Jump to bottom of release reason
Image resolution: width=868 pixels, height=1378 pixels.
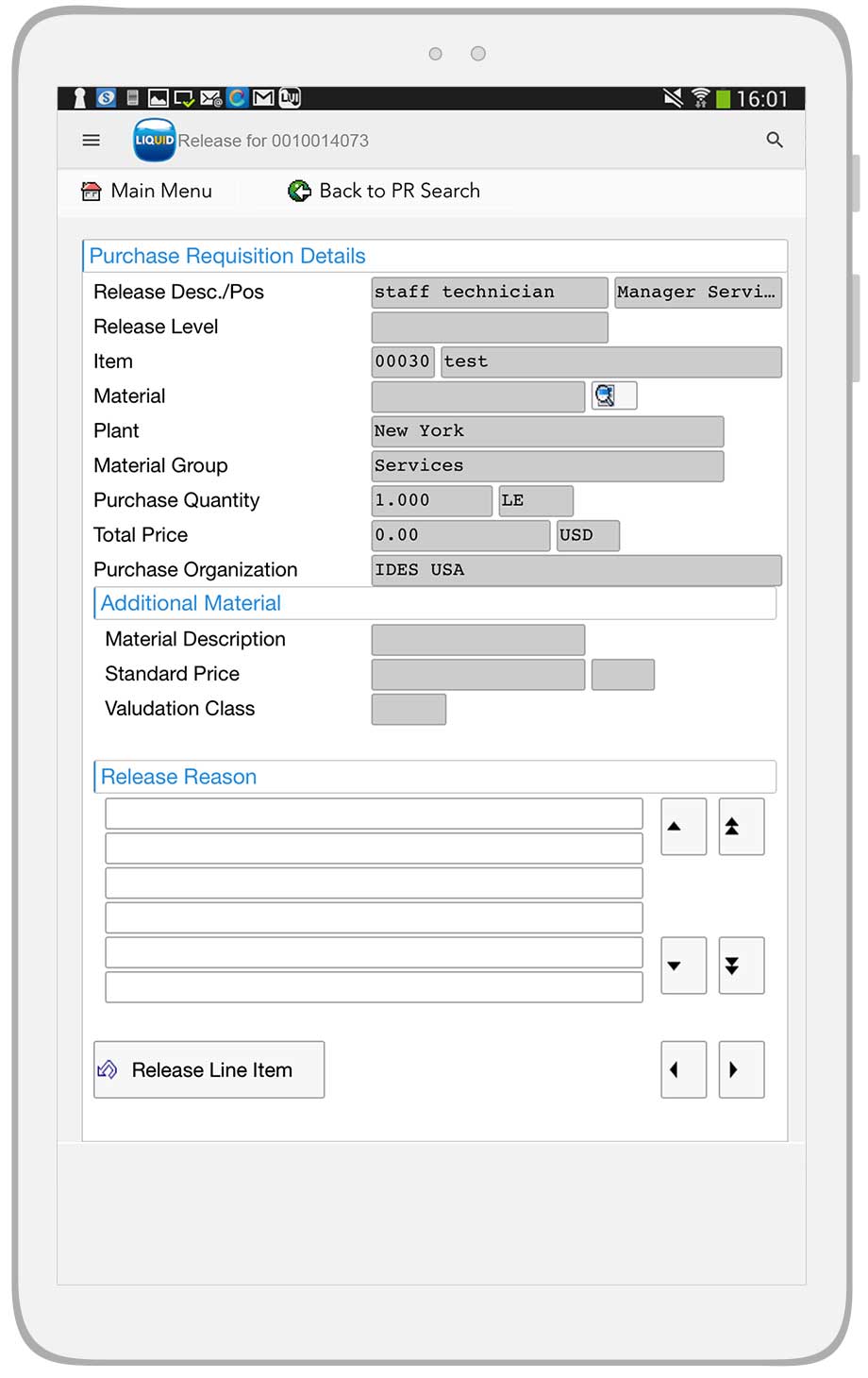click(x=741, y=966)
